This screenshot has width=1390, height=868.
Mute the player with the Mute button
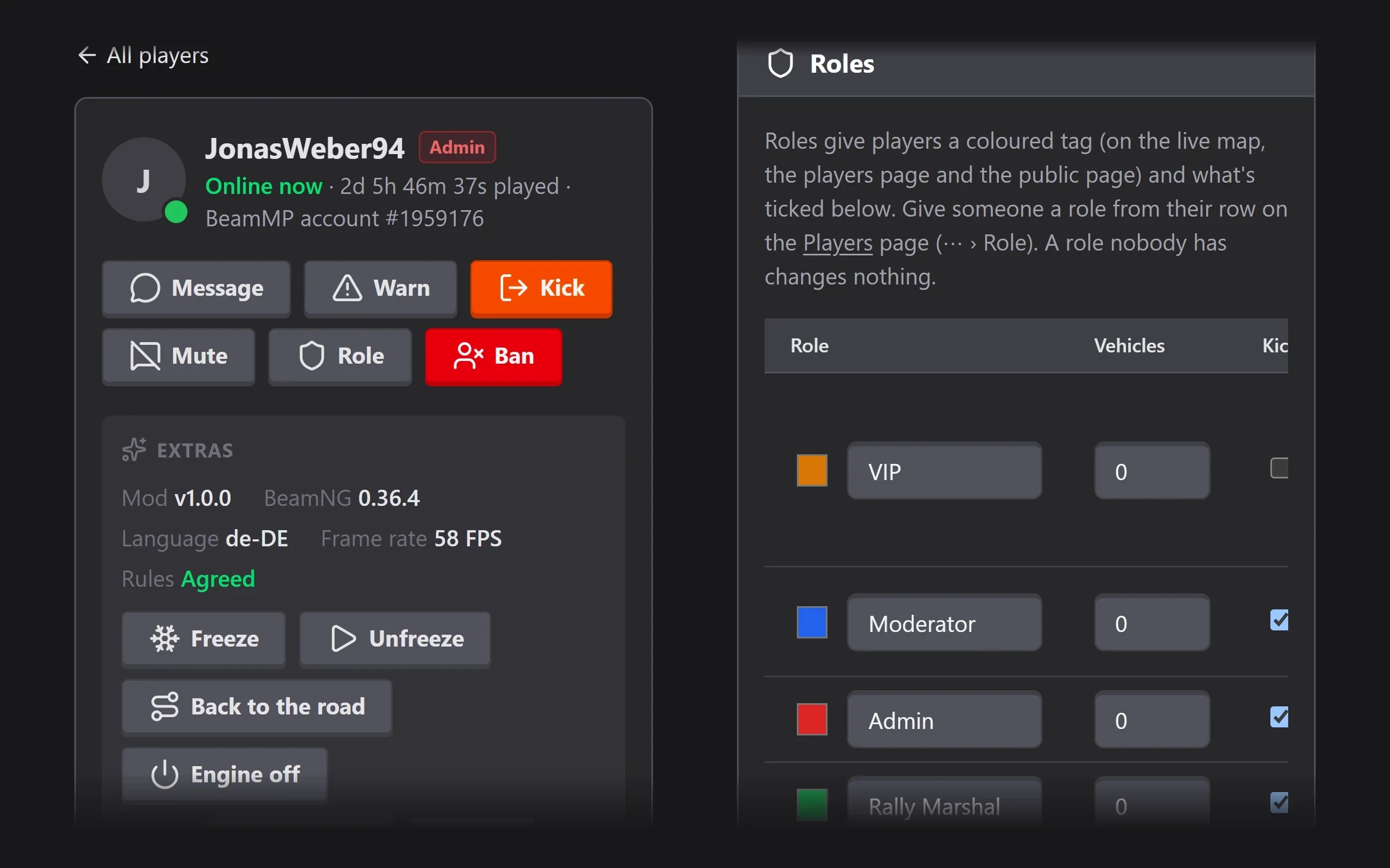pos(178,356)
